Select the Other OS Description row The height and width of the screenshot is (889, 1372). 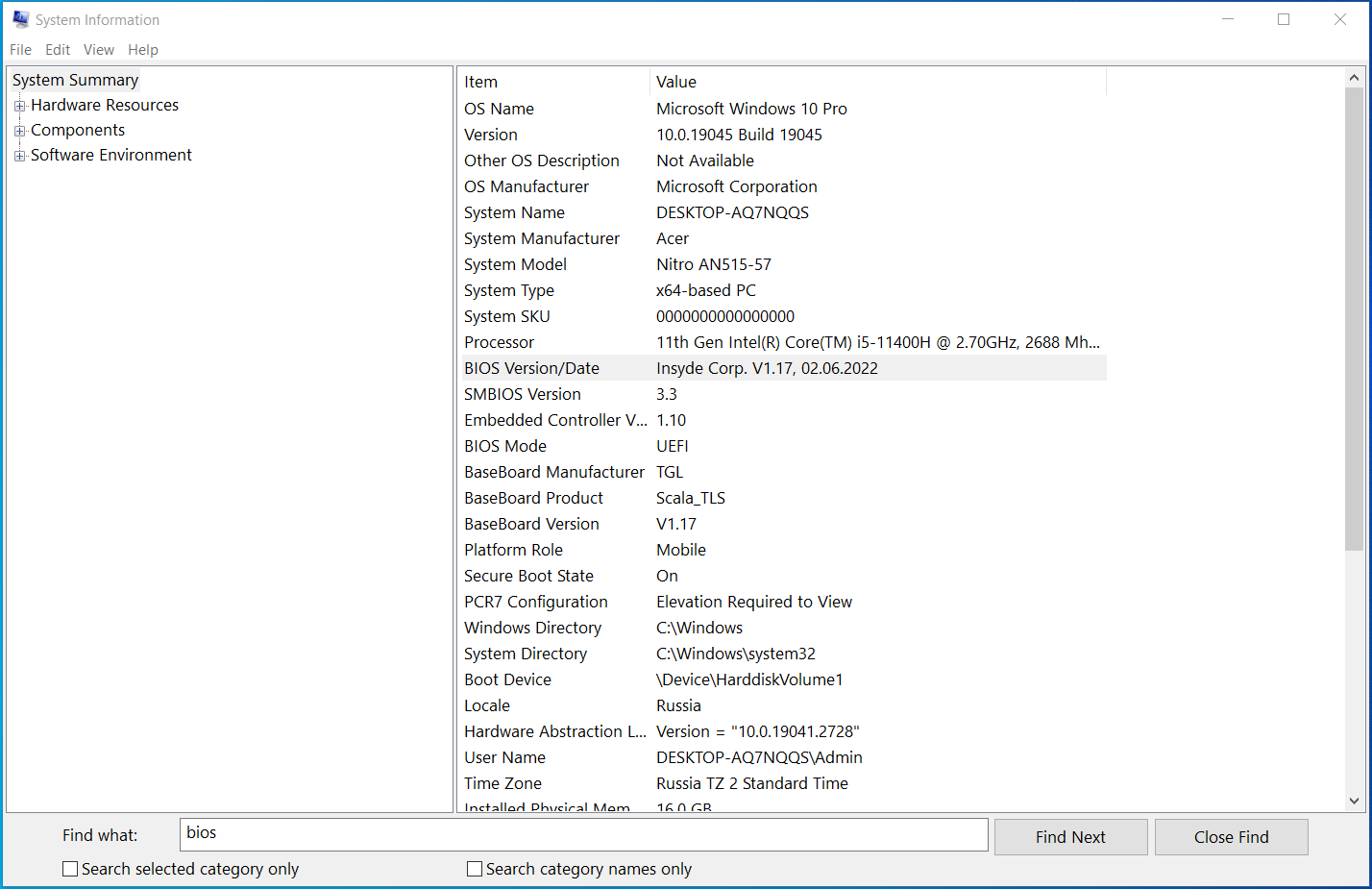[x=783, y=161]
